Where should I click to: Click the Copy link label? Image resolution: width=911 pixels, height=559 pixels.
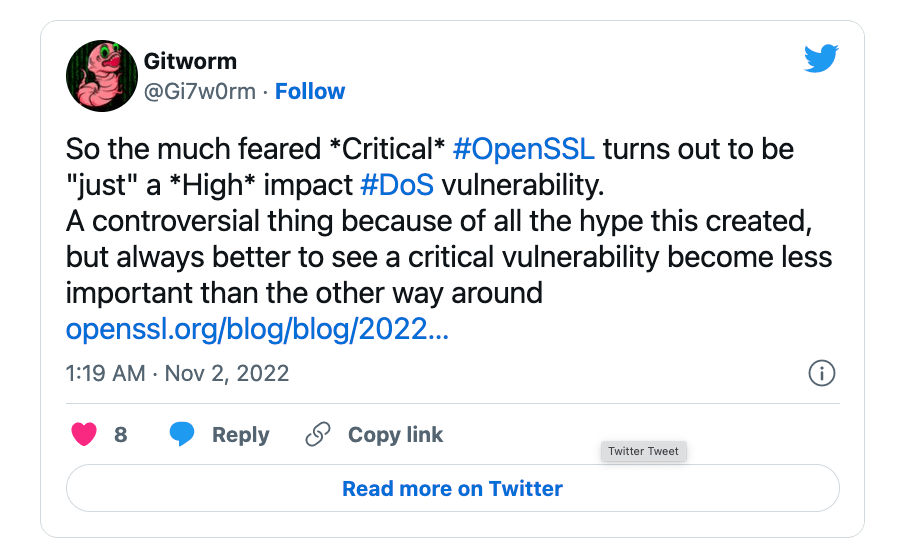395,435
